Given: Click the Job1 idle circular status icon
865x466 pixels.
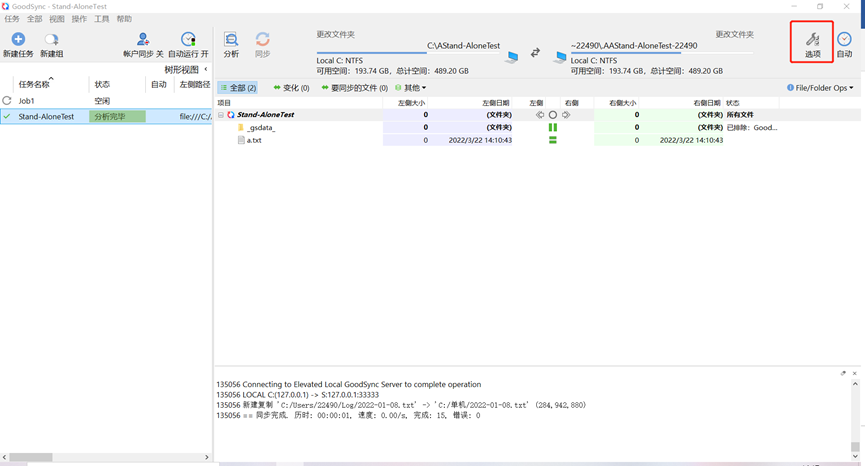Looking at the screenshot, I should [7, 100].
